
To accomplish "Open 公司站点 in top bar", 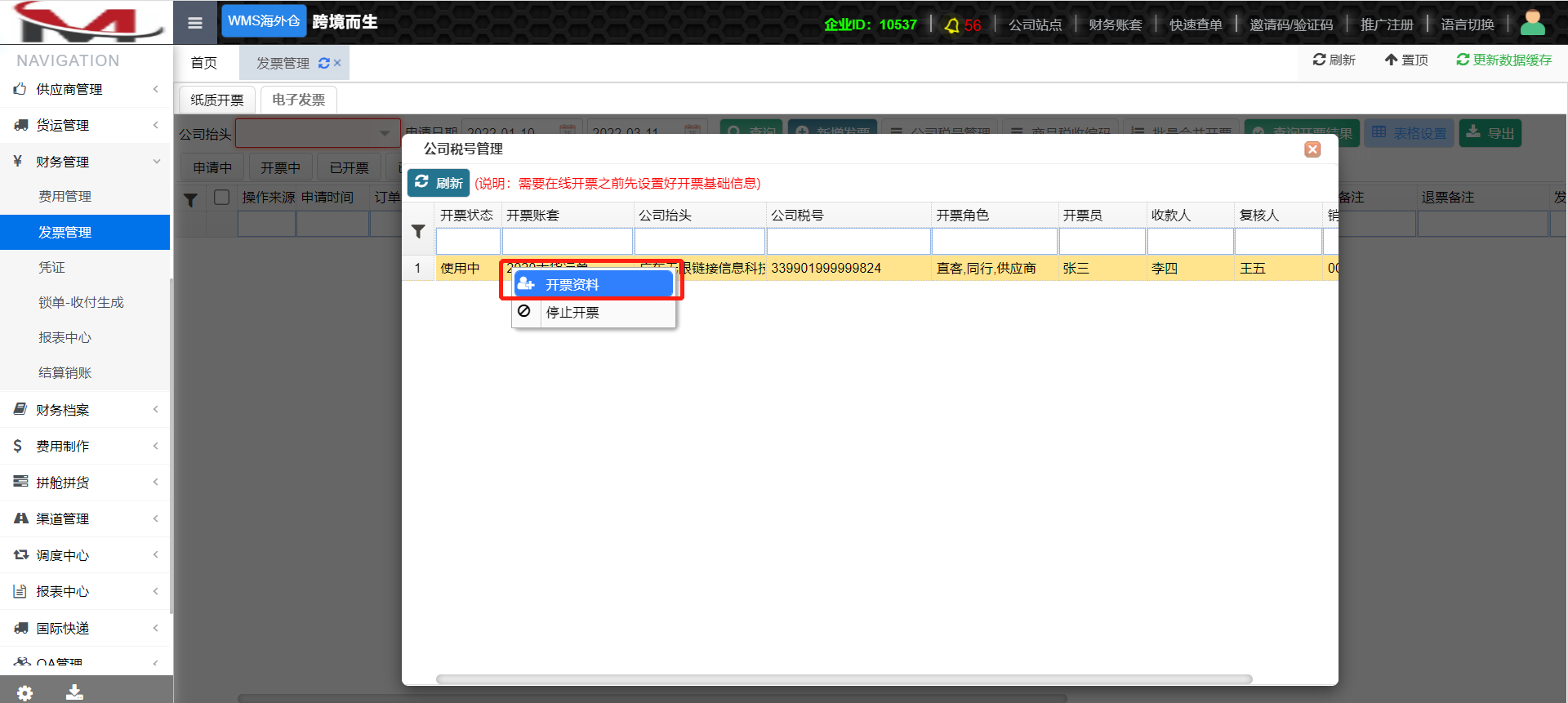I will [x=1036, y=24].
